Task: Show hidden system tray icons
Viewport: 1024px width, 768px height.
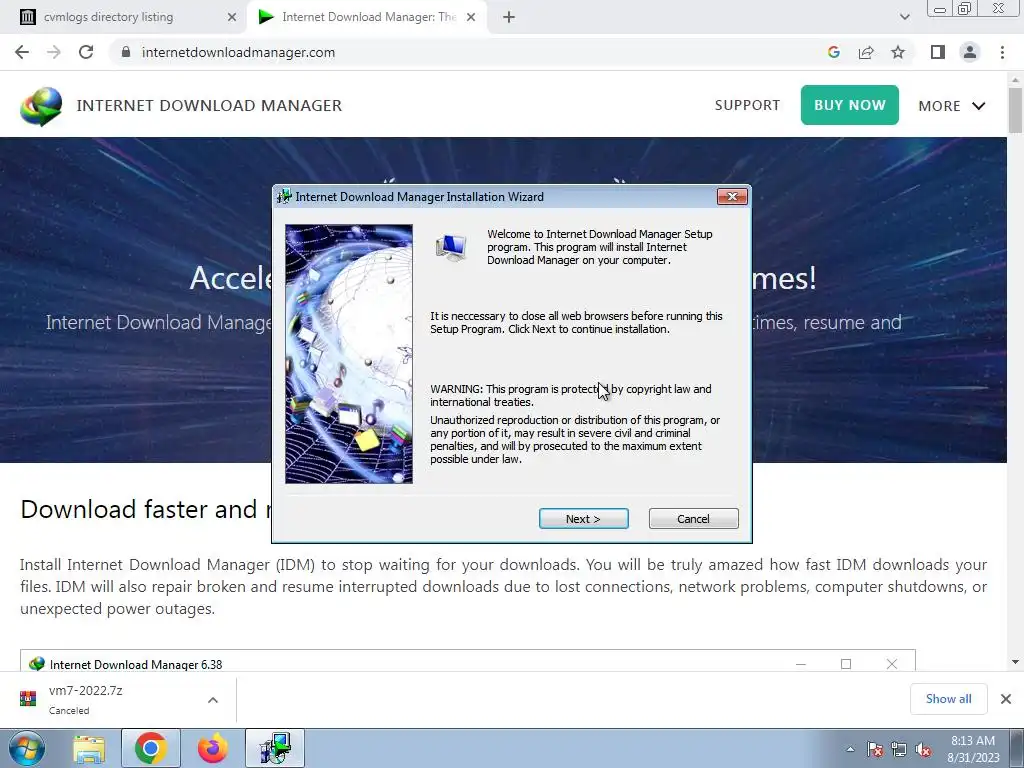Action: (x=850, y=750)
